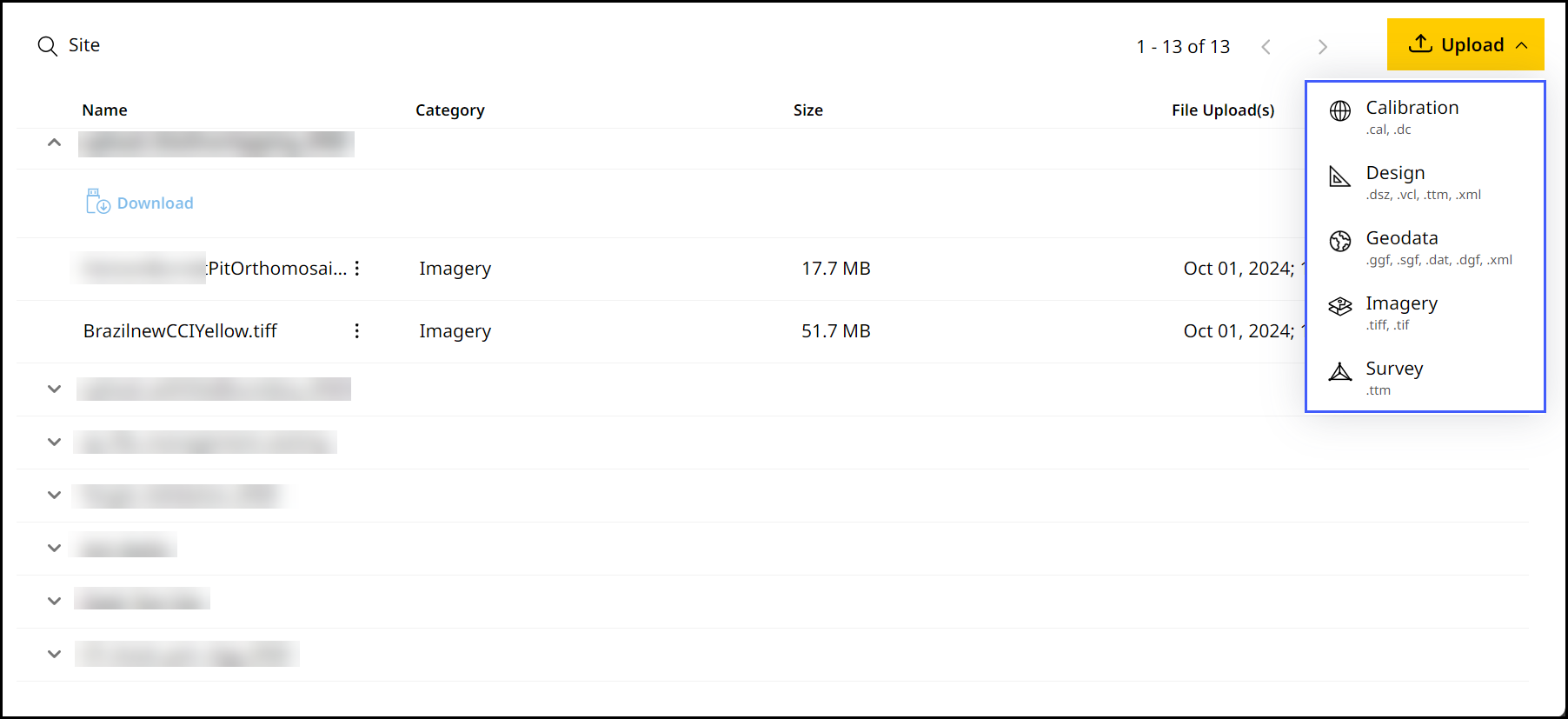Click the Upload arrow icon
Image resolution: width=1568 pixels, height=719 pixels.
click(1420, 43)
